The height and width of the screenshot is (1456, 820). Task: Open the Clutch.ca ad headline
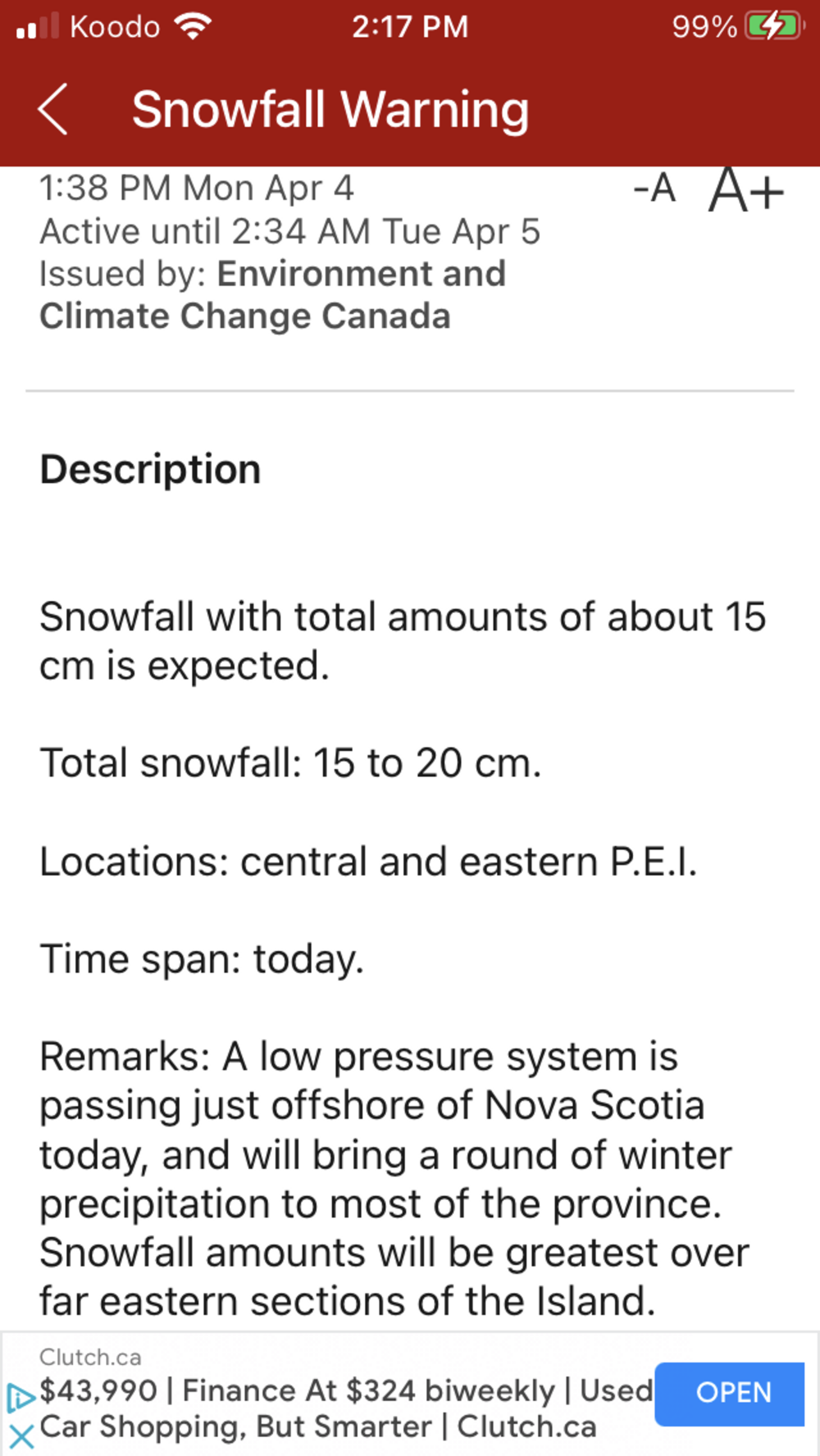[x=346, y=1409]
